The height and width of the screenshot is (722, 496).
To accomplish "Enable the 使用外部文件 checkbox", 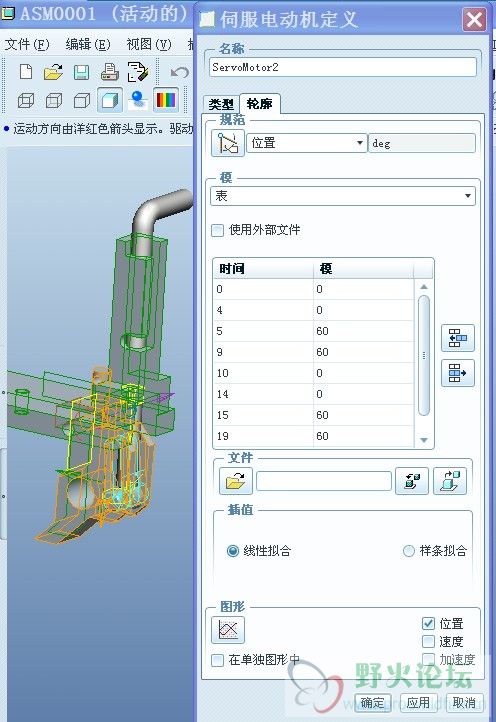I will tap(217, 230).
